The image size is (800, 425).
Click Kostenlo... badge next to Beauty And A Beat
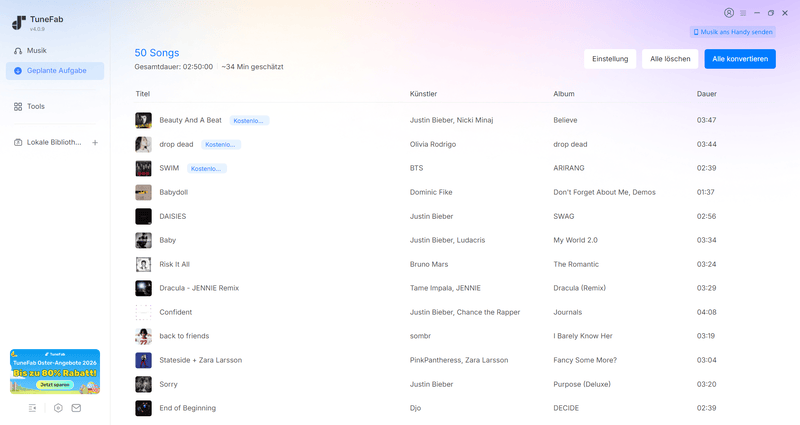(x=249, y=121)
